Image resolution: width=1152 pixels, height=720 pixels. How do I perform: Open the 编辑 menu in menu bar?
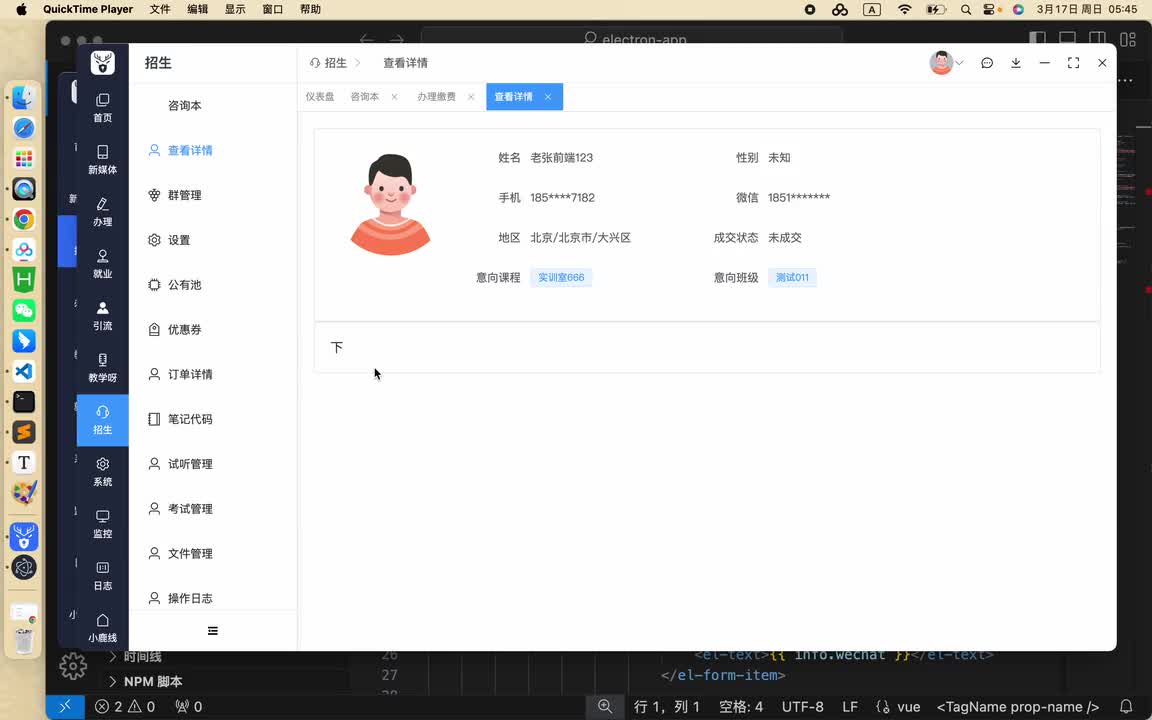(x=197, y=10)
